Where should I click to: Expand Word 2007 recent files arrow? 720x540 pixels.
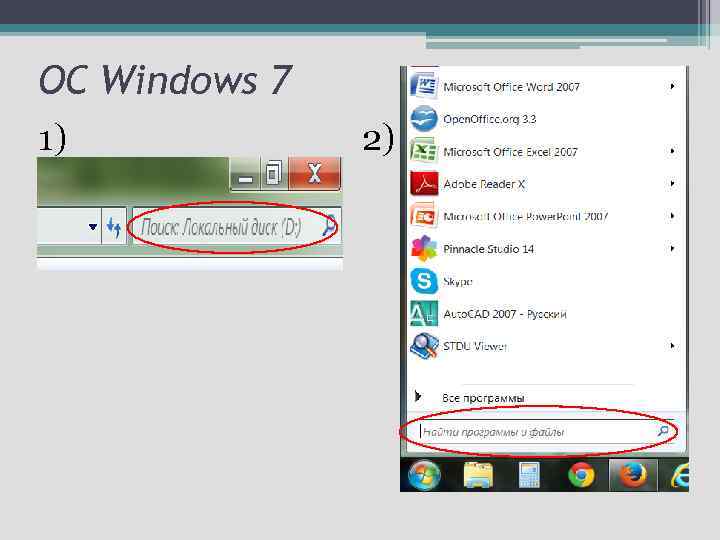tap(672, 86)
